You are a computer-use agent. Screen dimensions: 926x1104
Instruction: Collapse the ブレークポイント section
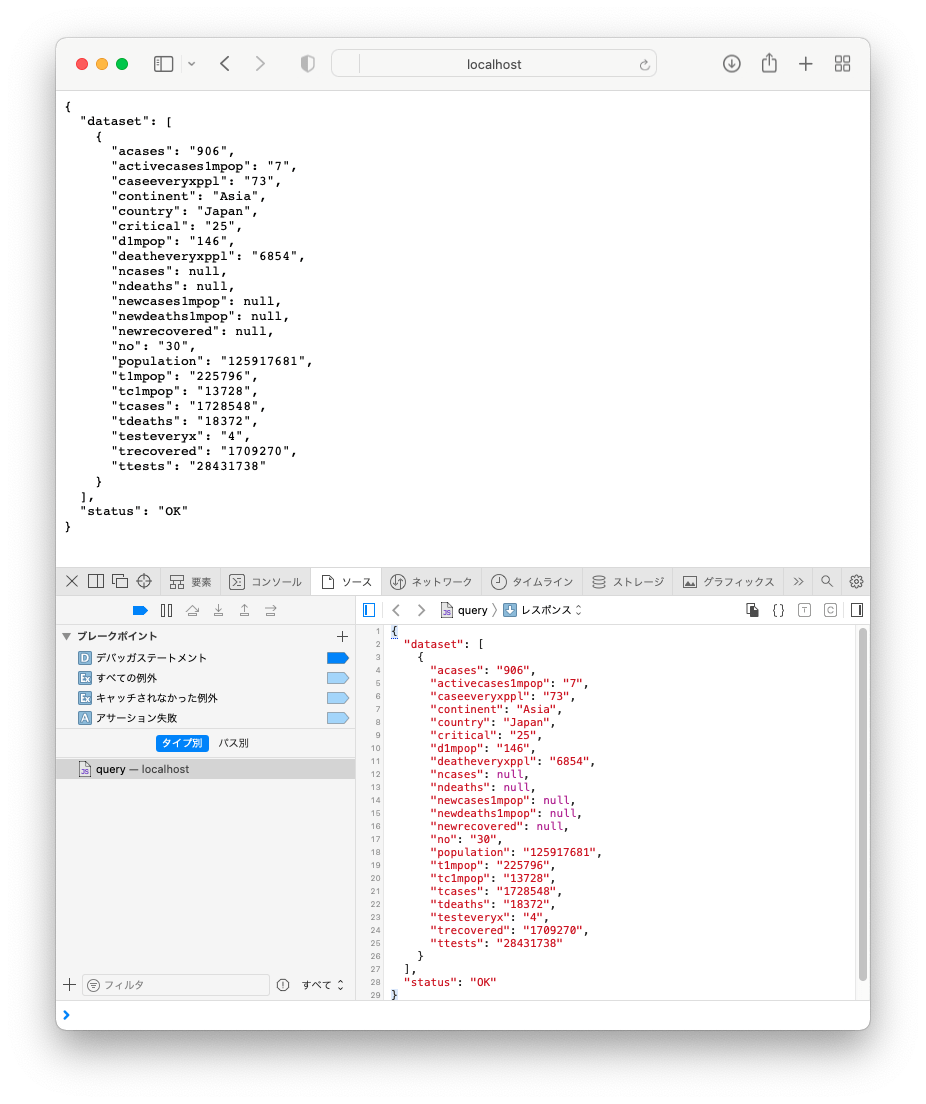tap(67, 636)
